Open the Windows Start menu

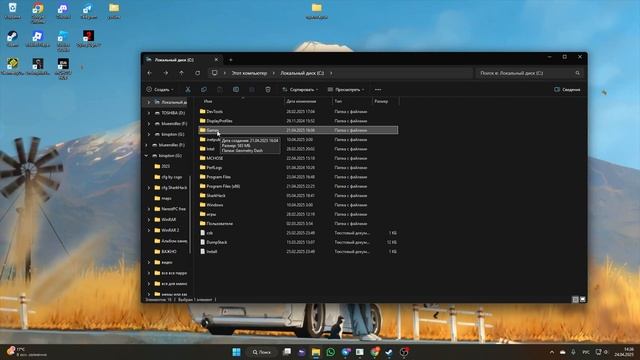point(236,352)
